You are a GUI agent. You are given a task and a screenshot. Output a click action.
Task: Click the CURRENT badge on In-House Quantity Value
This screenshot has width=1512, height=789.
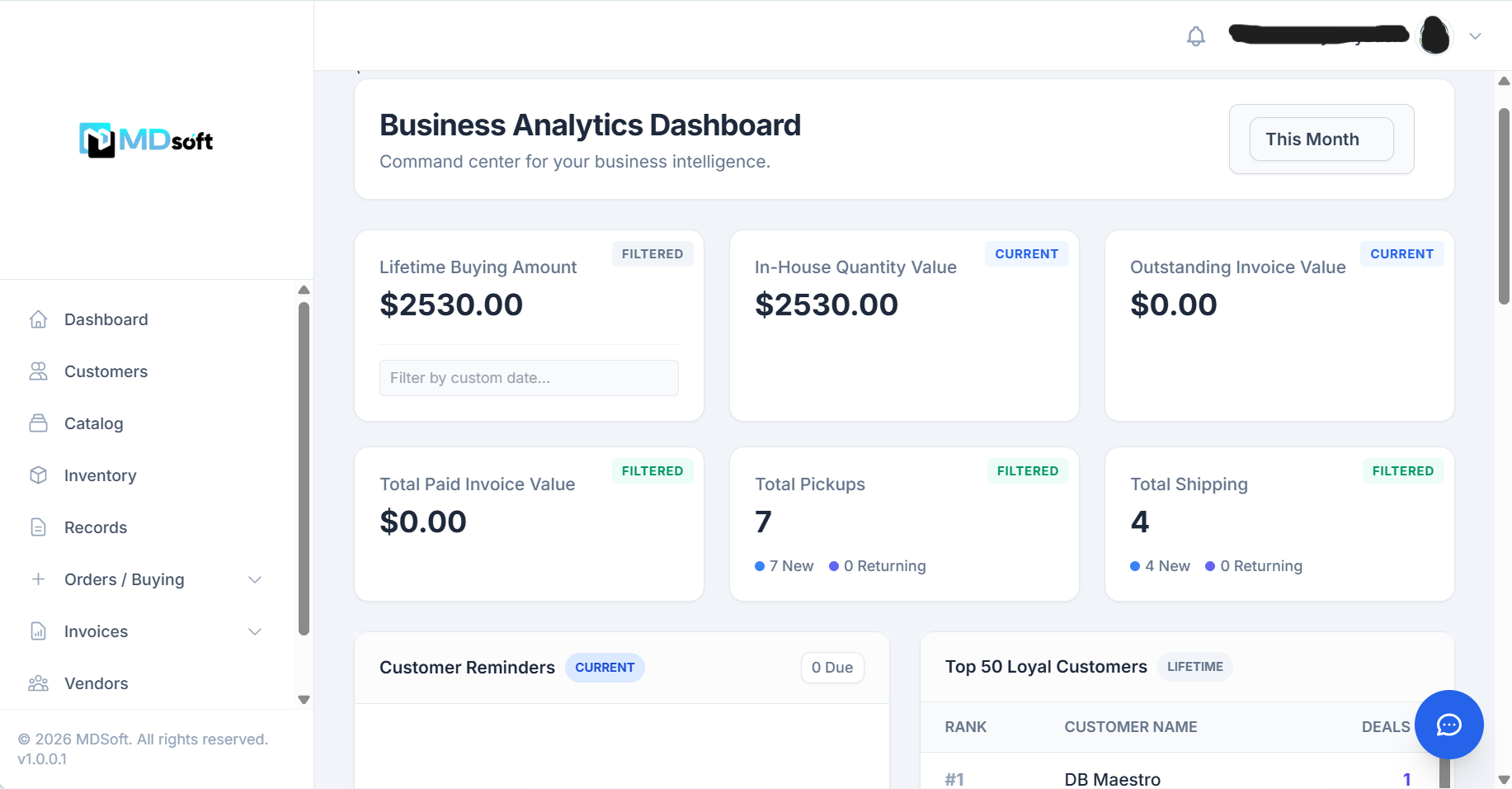1027,254
